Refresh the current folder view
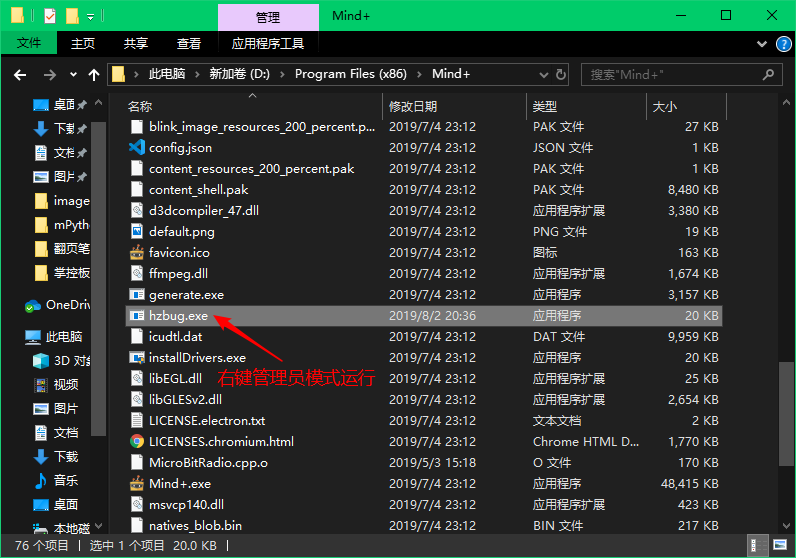 coord(560,75)
